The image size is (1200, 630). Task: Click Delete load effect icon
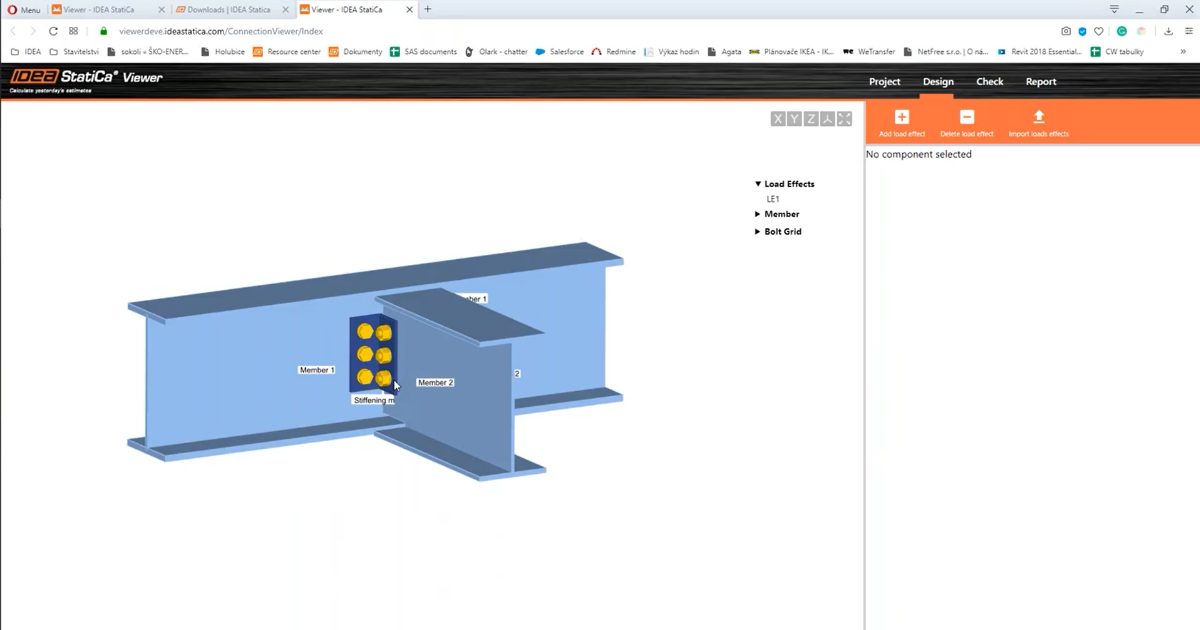coord(967,117)
